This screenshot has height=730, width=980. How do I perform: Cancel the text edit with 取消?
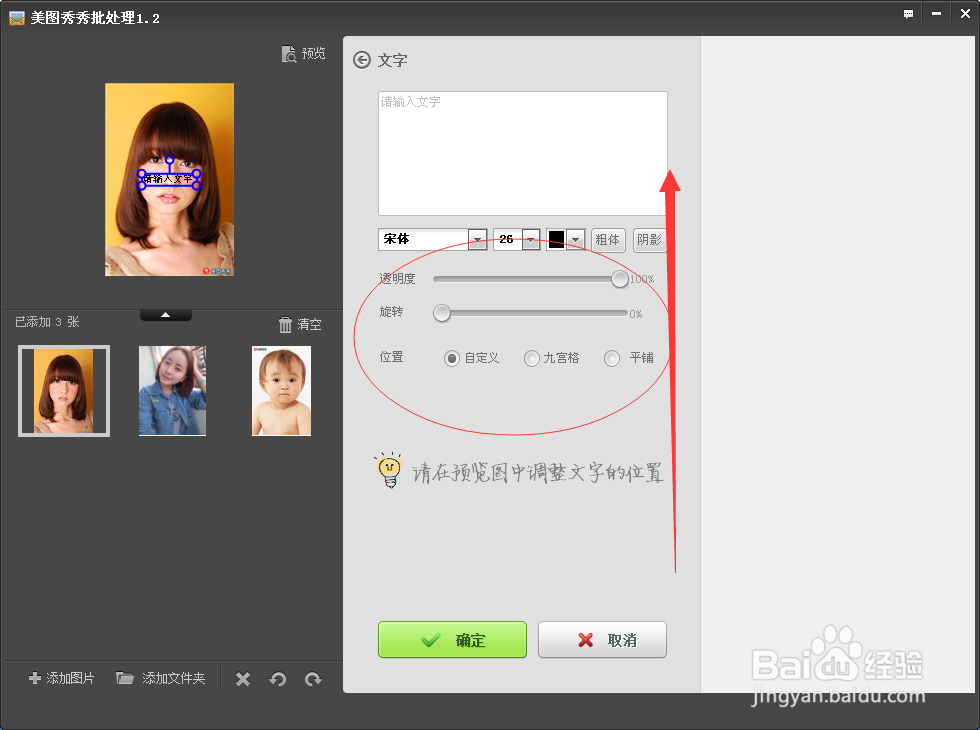(602, 639)
